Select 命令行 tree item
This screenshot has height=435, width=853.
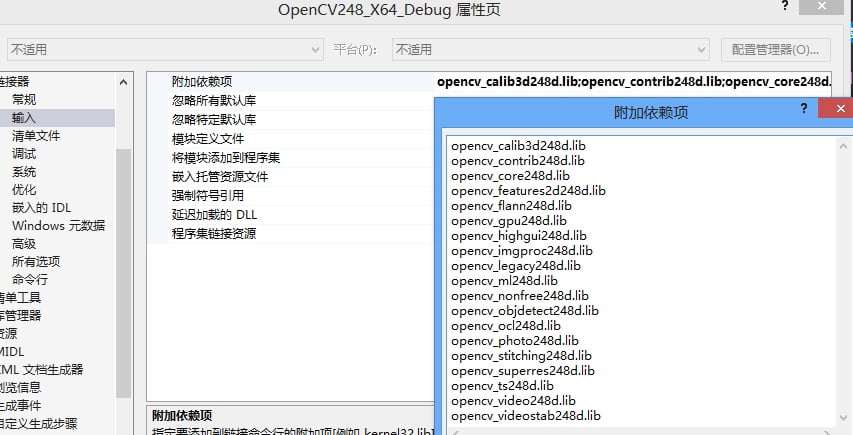pos(30,279)
